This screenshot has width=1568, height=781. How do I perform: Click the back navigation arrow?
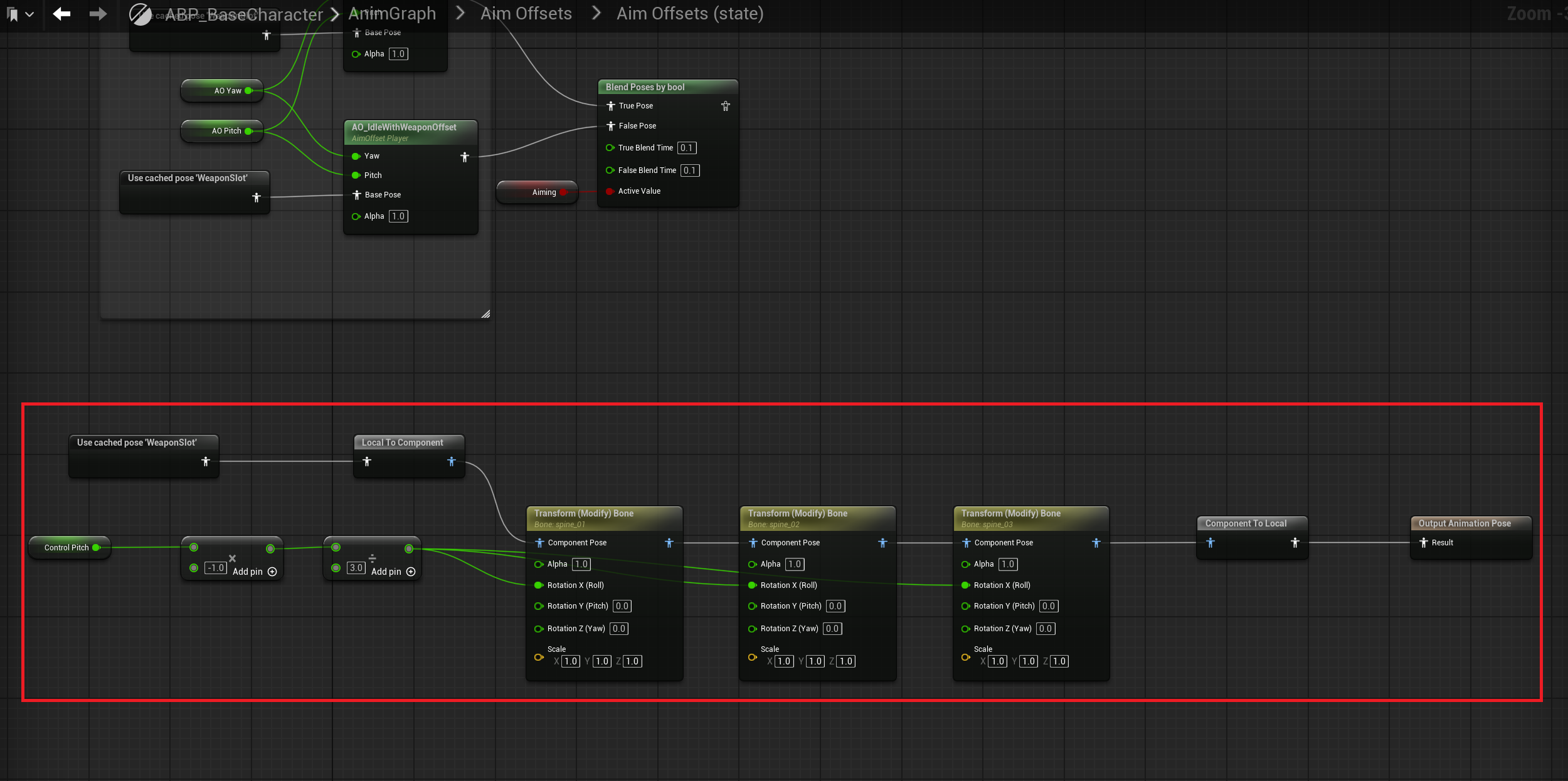click(x=61, y=14)
